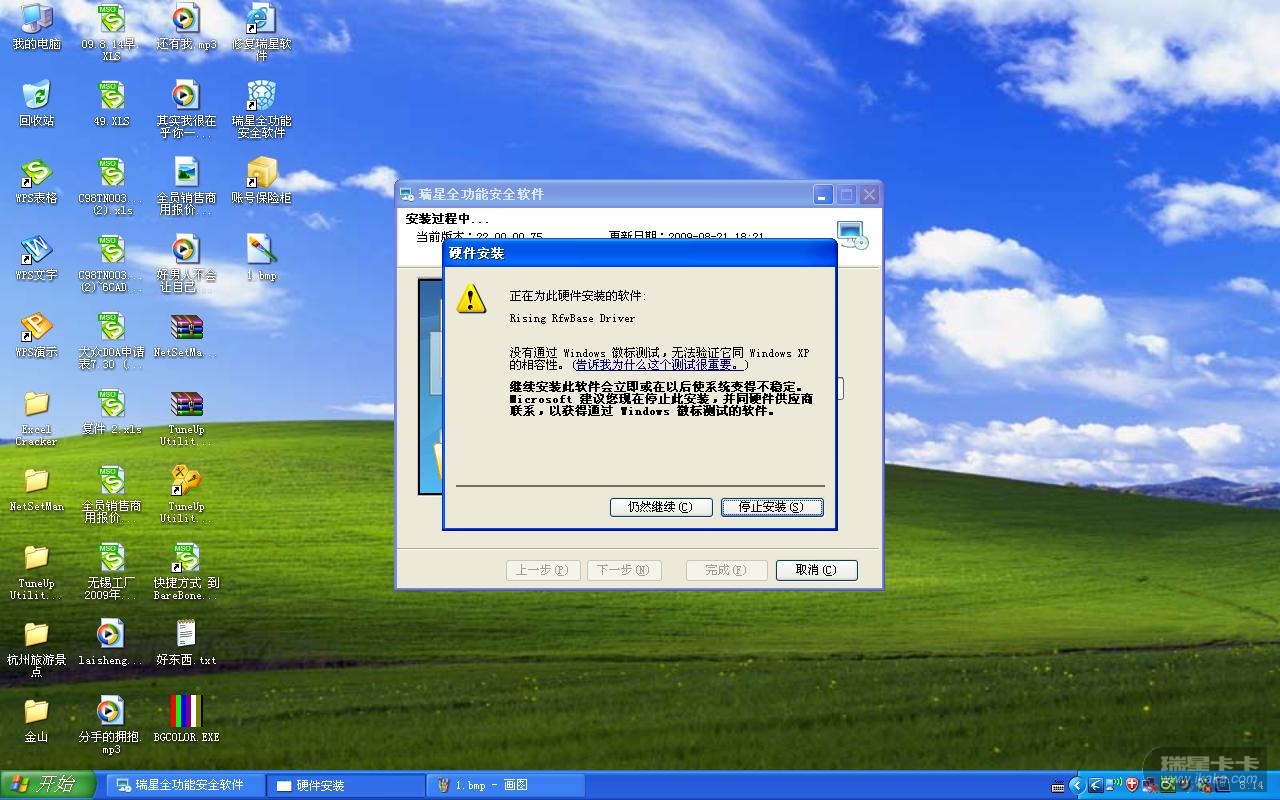Select the C98TN003...(2).xls file icon
Screen dimensions: 1280x800
coord(111,187)
